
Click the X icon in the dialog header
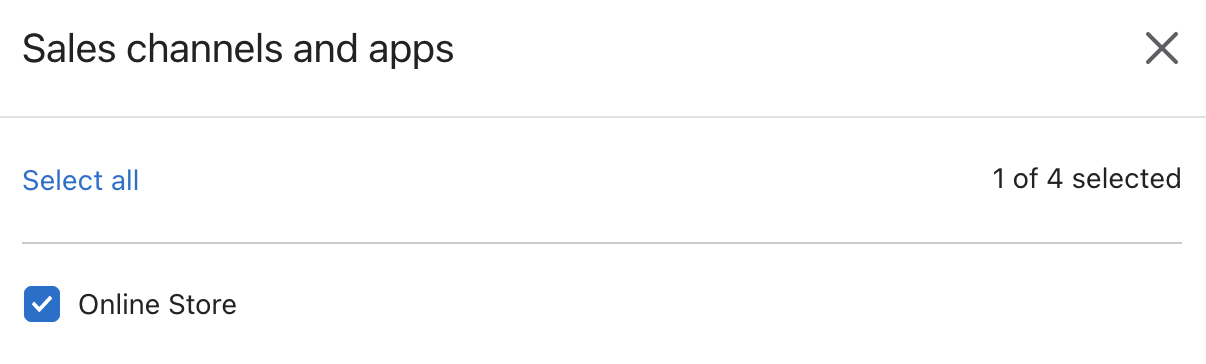tap(1161, 48)
